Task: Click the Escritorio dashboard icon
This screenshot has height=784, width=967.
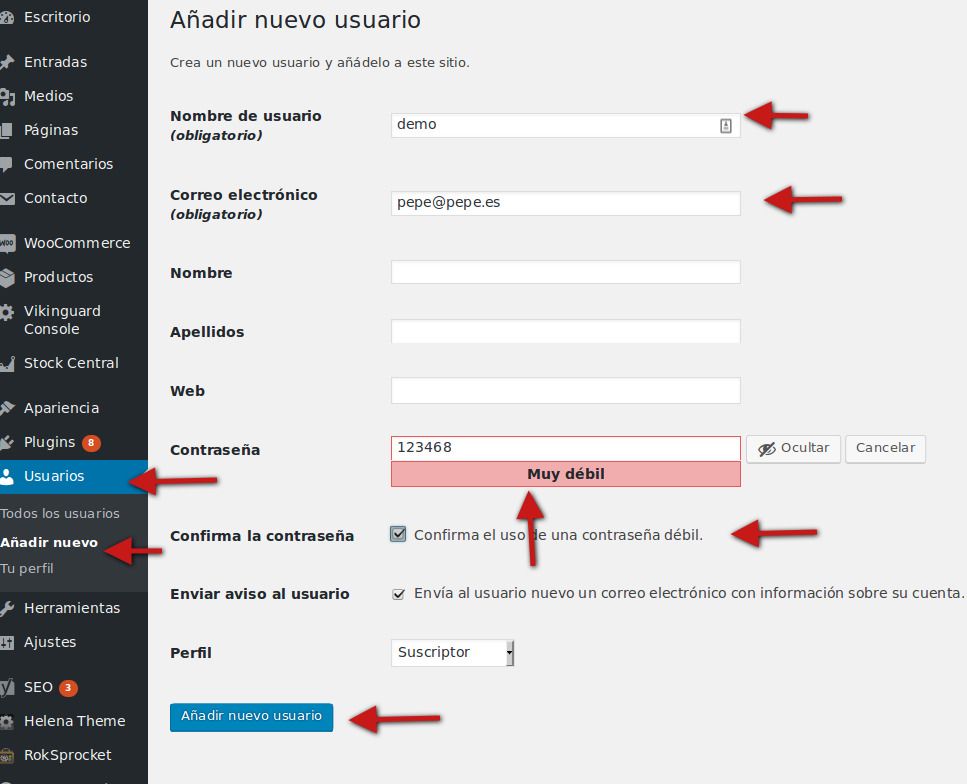Action: click(x=7, y=17)
